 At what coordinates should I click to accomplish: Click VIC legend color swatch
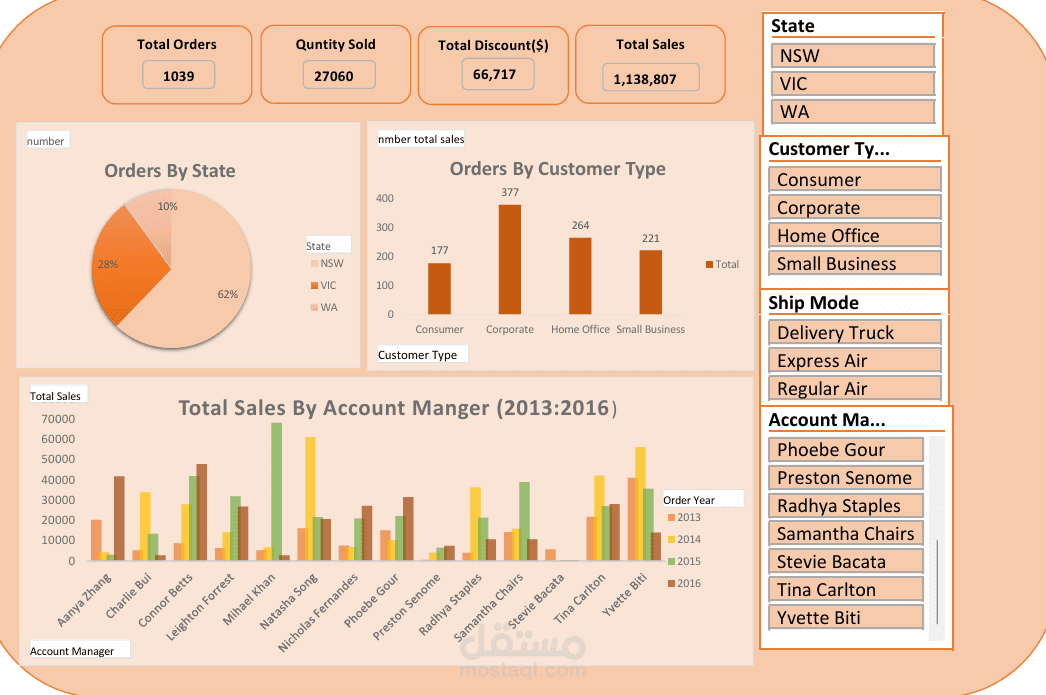314,285
